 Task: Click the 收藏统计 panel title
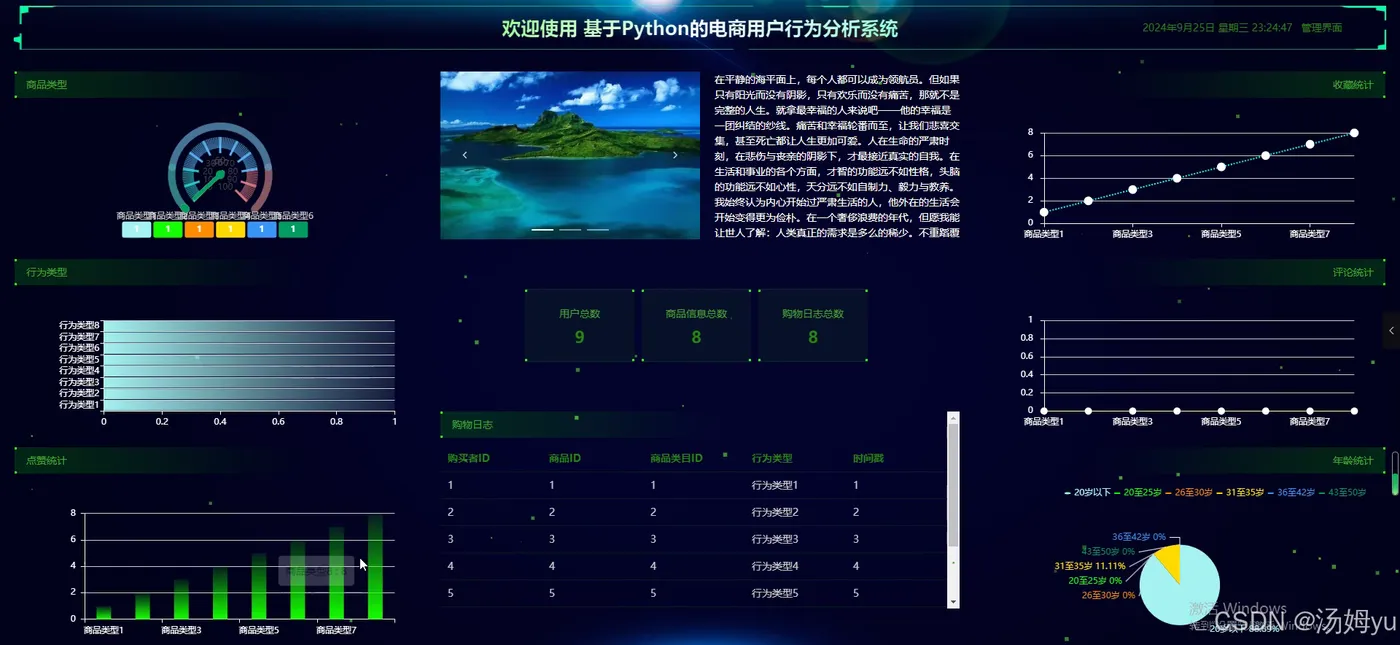point(1353,85)
